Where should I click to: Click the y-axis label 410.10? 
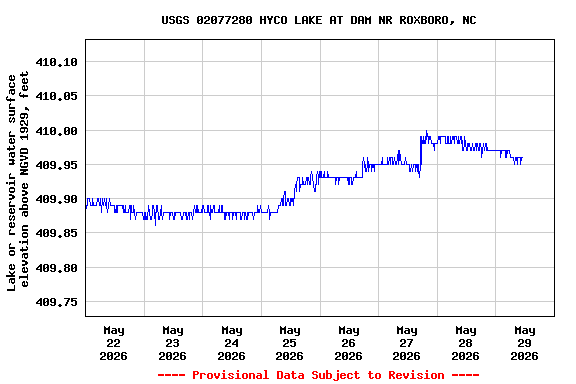(x=57, y=62)
